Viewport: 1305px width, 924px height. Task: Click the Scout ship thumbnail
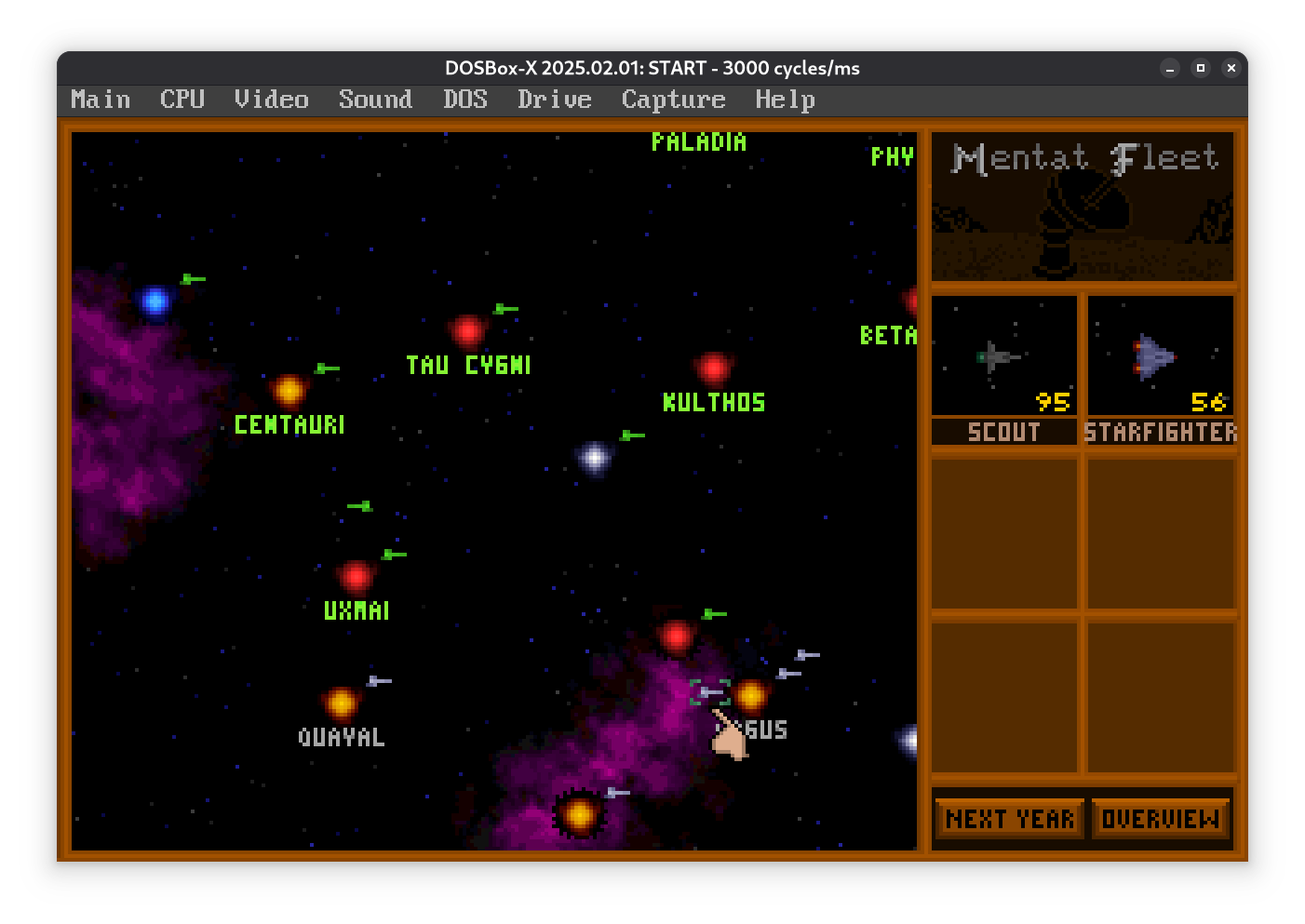[x=1004, y=356]
